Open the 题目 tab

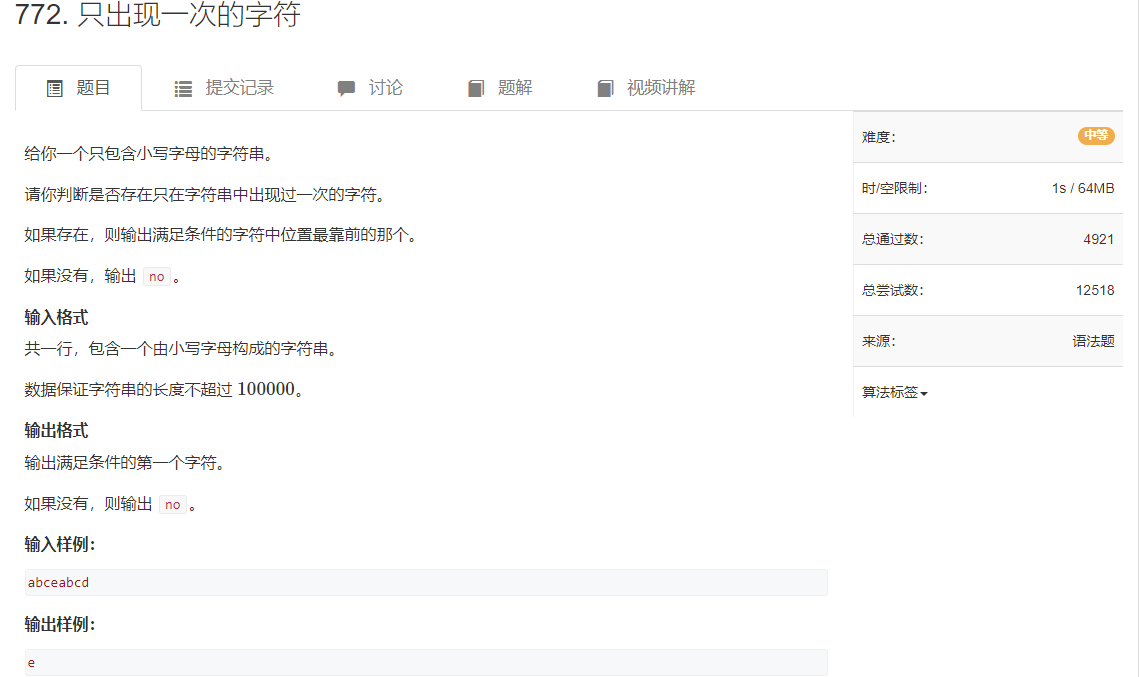78,88
